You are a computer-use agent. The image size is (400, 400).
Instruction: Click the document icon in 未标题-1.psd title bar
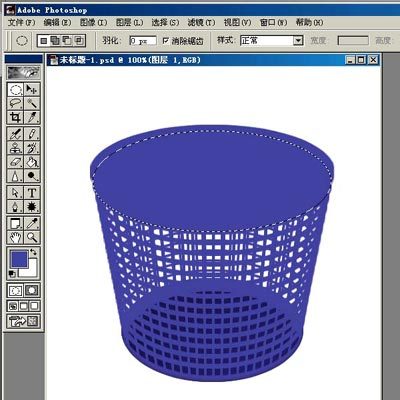pos(53,60)
